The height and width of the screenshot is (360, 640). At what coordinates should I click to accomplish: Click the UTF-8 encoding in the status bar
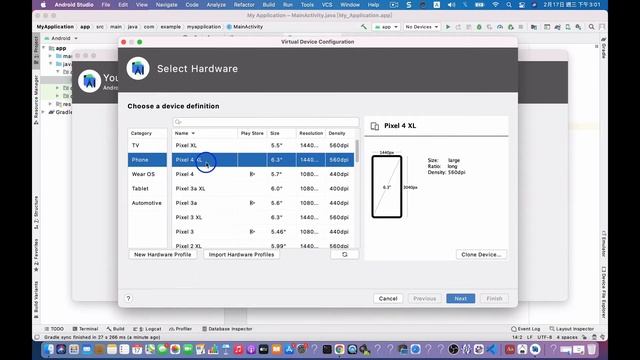point(544,338)
